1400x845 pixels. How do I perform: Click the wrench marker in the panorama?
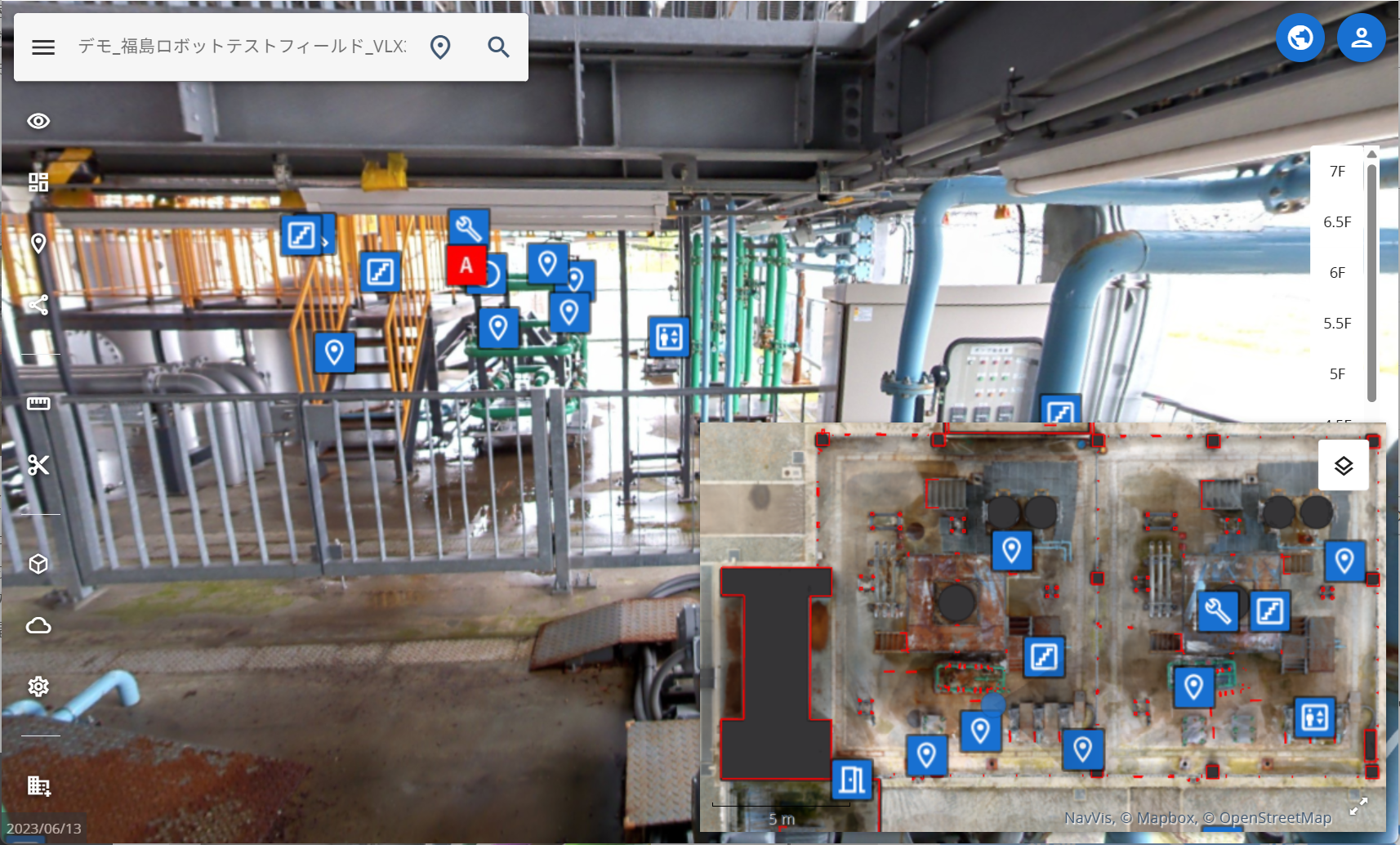(469, 230)
